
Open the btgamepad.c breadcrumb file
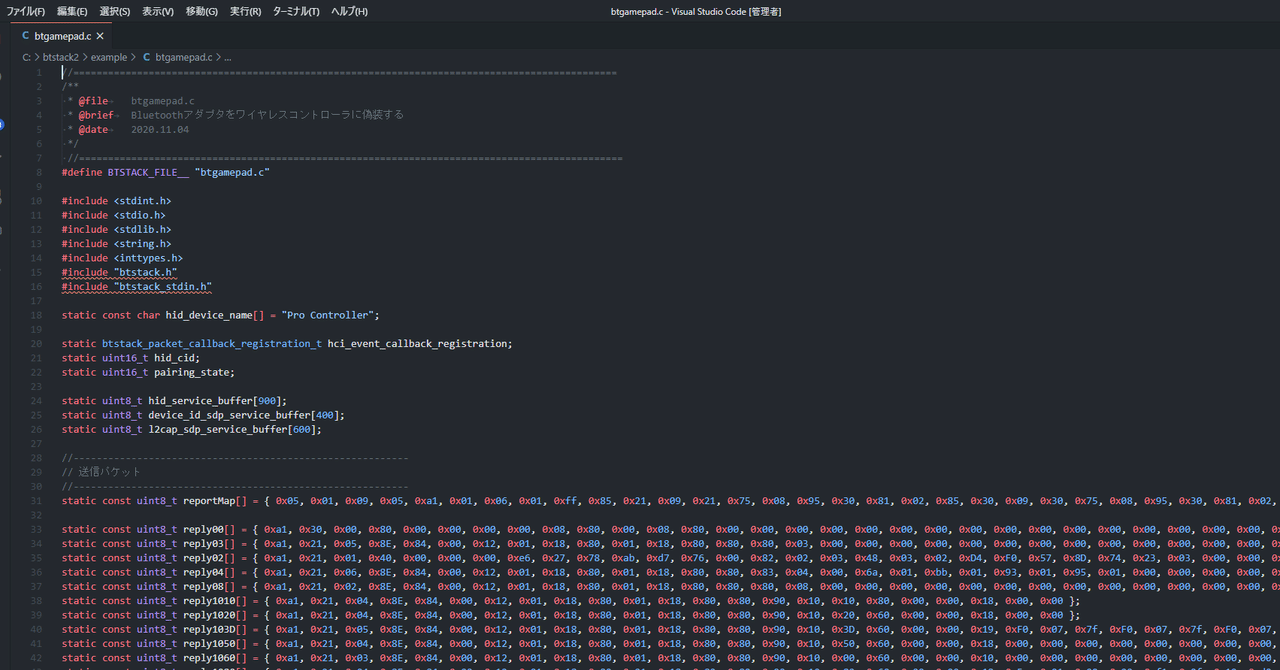point(184,57)
